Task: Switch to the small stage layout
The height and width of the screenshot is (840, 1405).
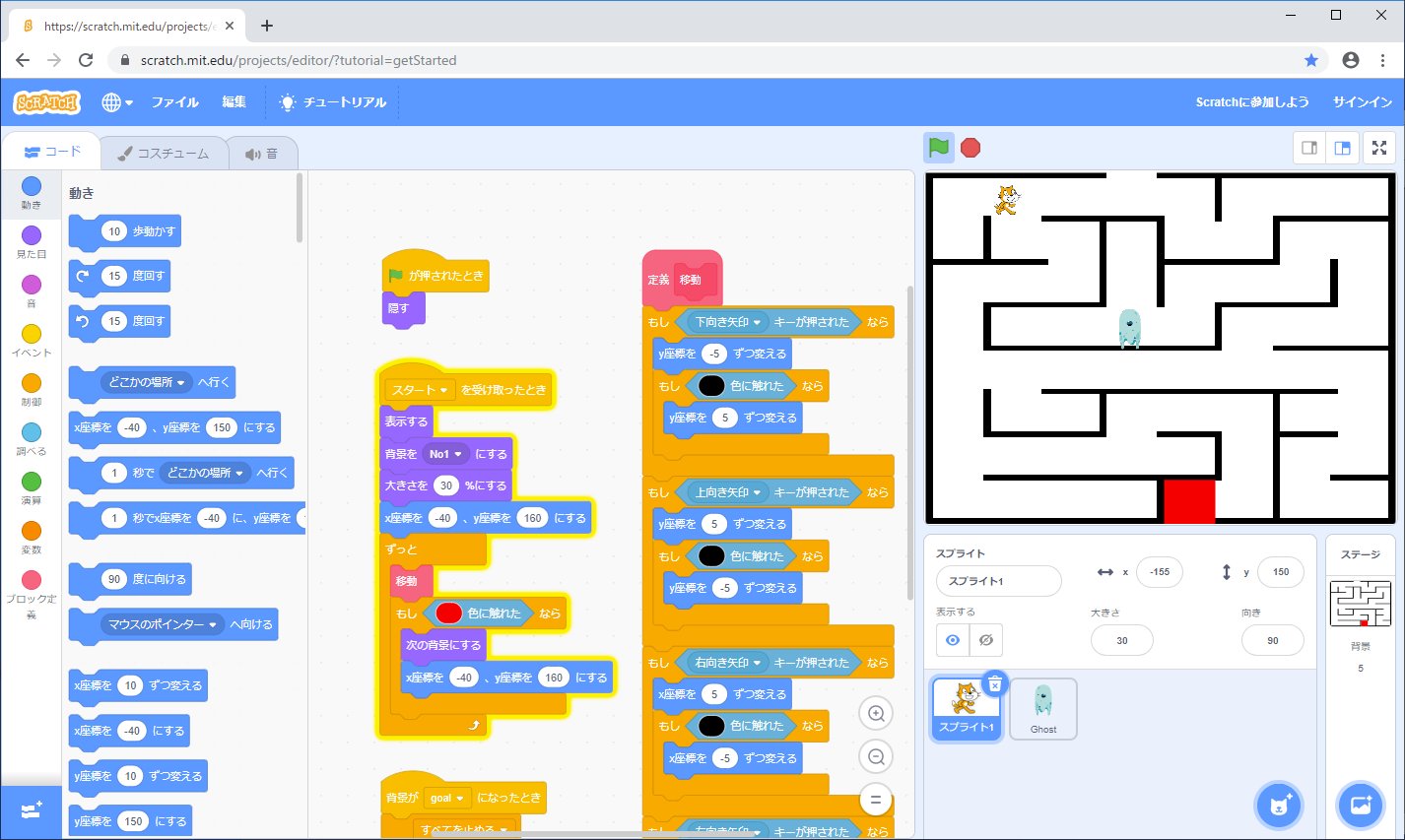Action: point(1309,148)
